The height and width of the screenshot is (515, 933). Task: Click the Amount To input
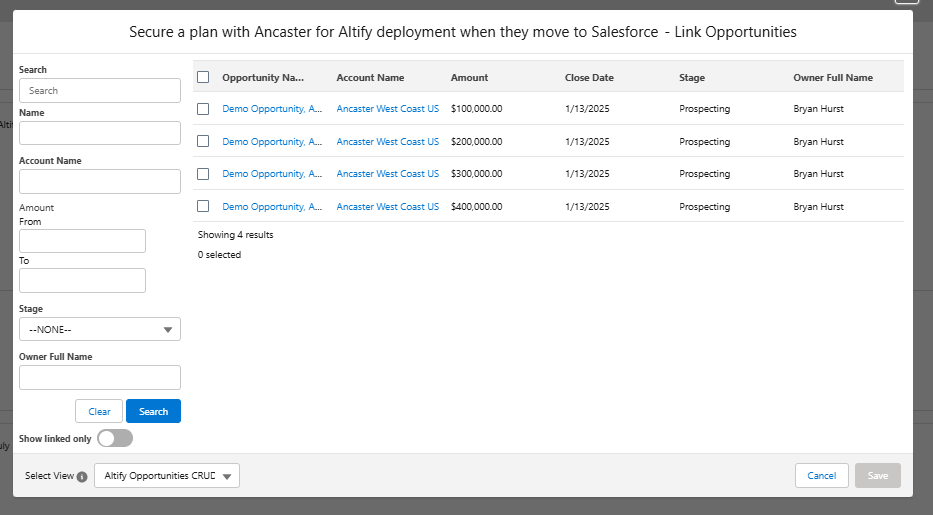[x=82, y=280]
